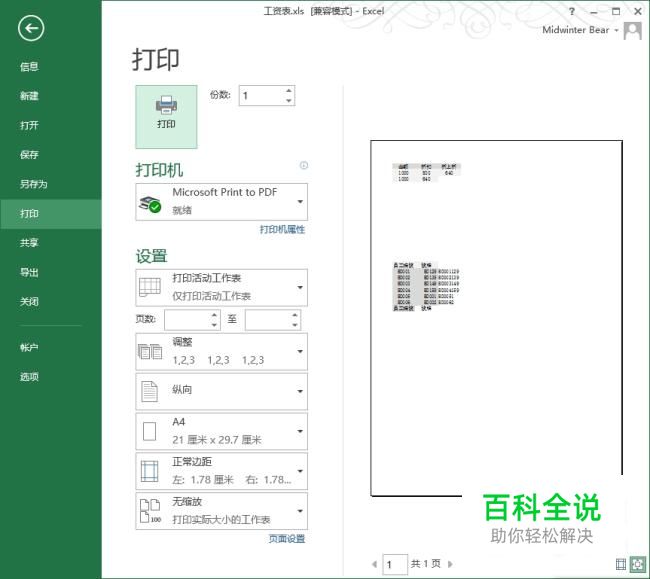Go to the previous preview page arrow
Image resolution: width=650 pixels, height=579 pixels.
(x=374, y=564)
